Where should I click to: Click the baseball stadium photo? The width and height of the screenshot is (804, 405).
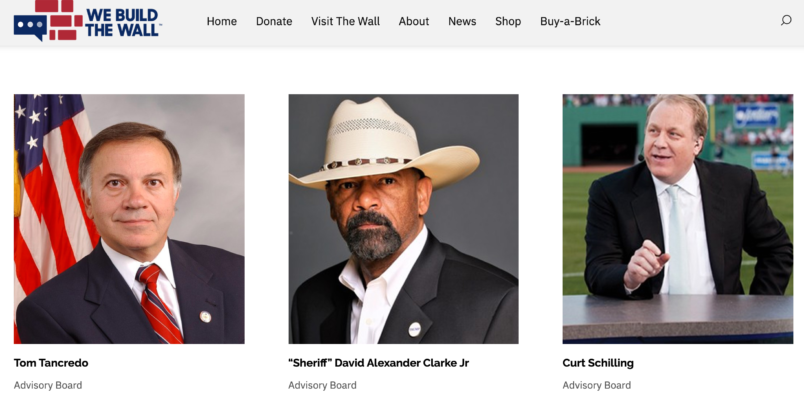(678, 219)
